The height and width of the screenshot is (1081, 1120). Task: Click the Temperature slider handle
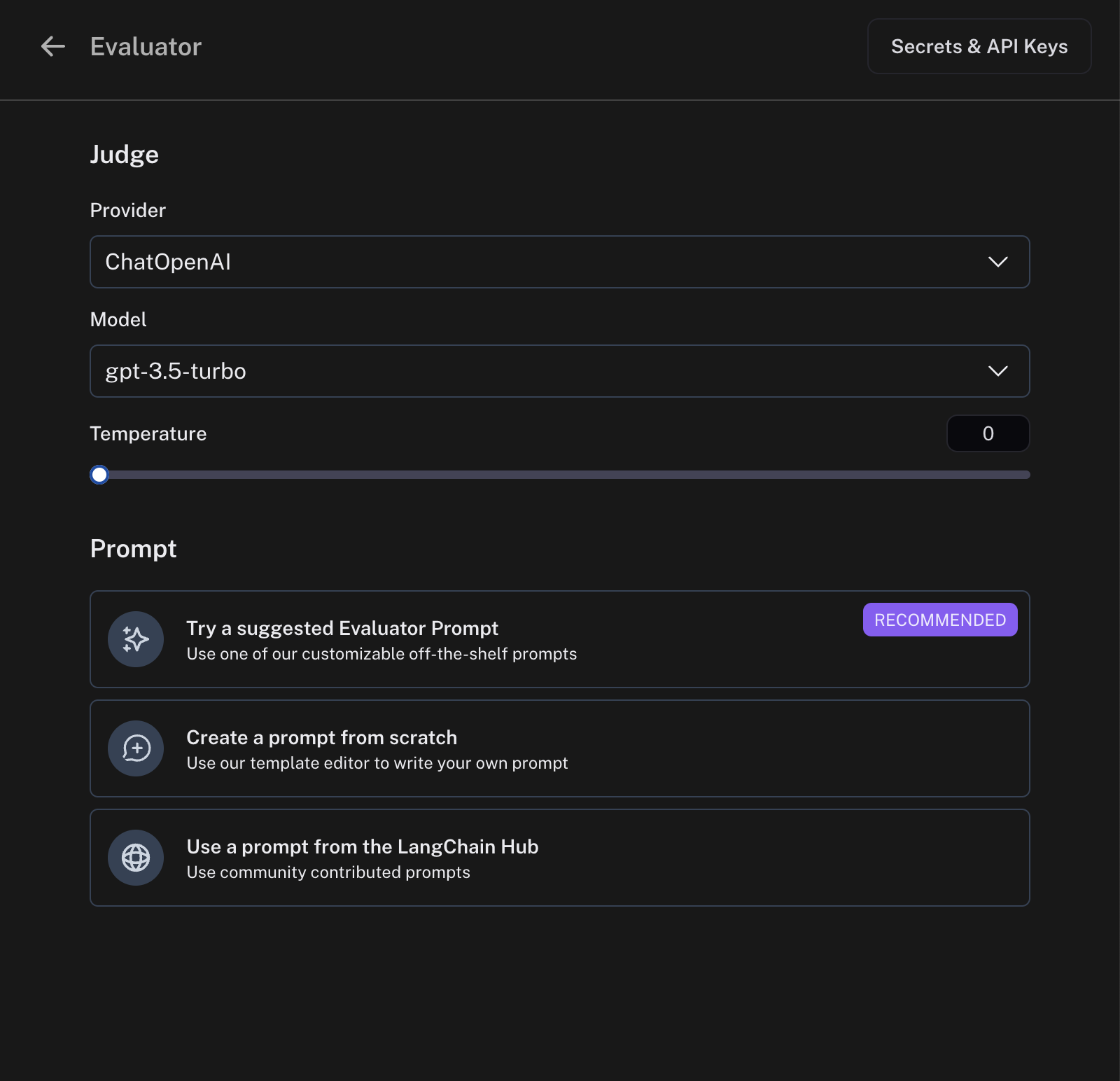pos(99,475)
